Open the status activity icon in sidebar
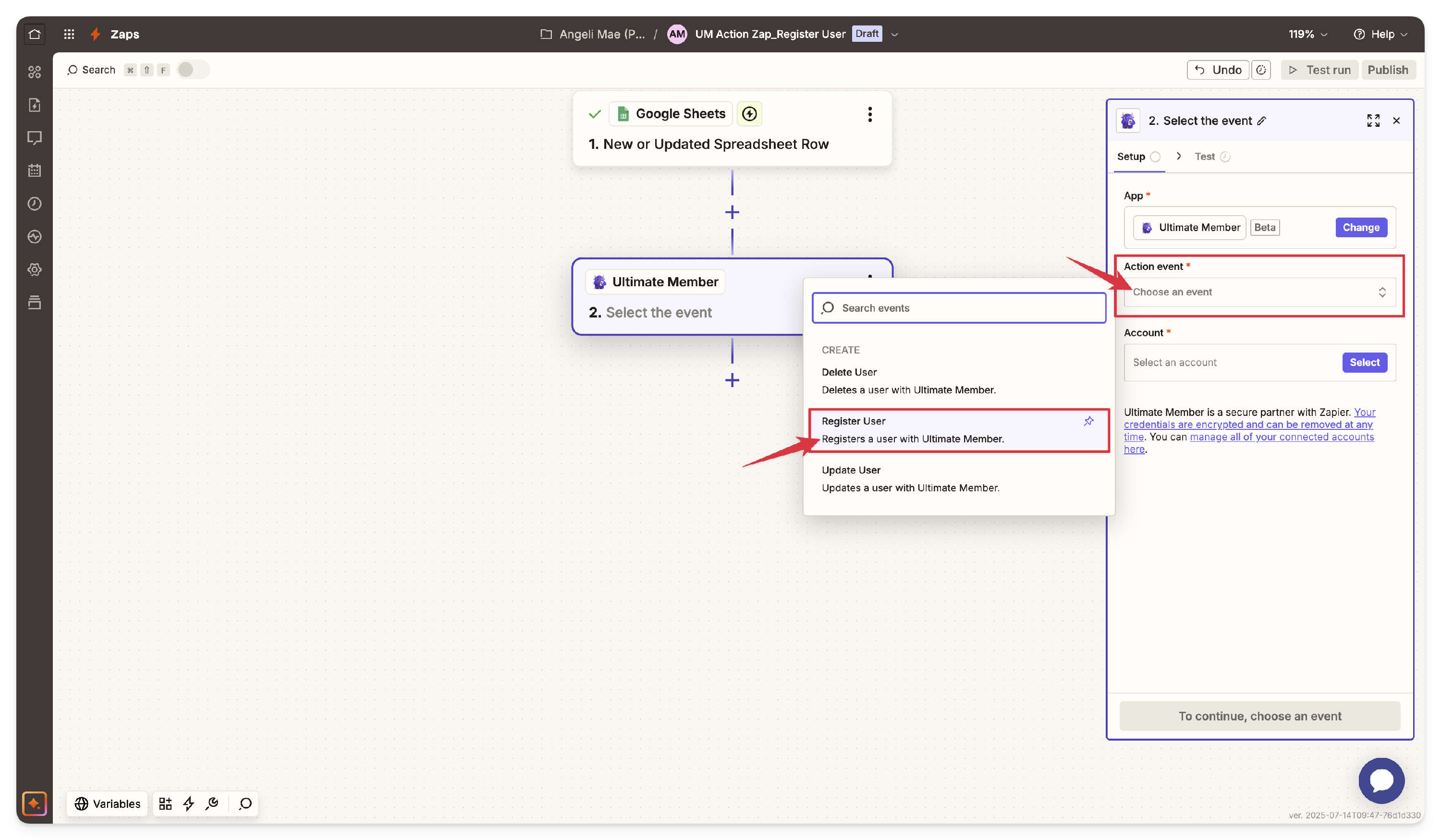The width and height of the screenshot is (1441, 840). coord(35,237)
